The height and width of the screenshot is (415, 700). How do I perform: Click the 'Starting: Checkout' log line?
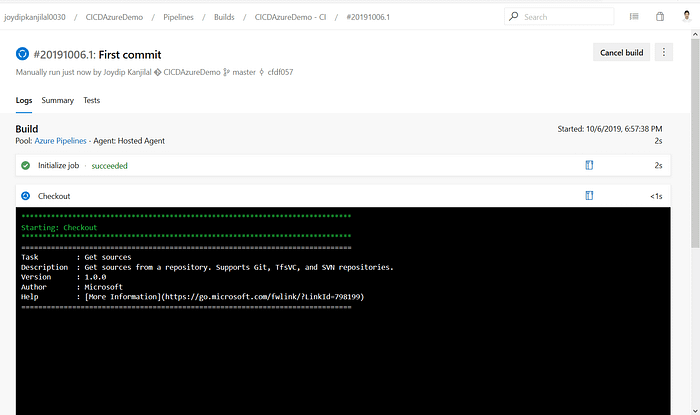click(x=59, y=227)
